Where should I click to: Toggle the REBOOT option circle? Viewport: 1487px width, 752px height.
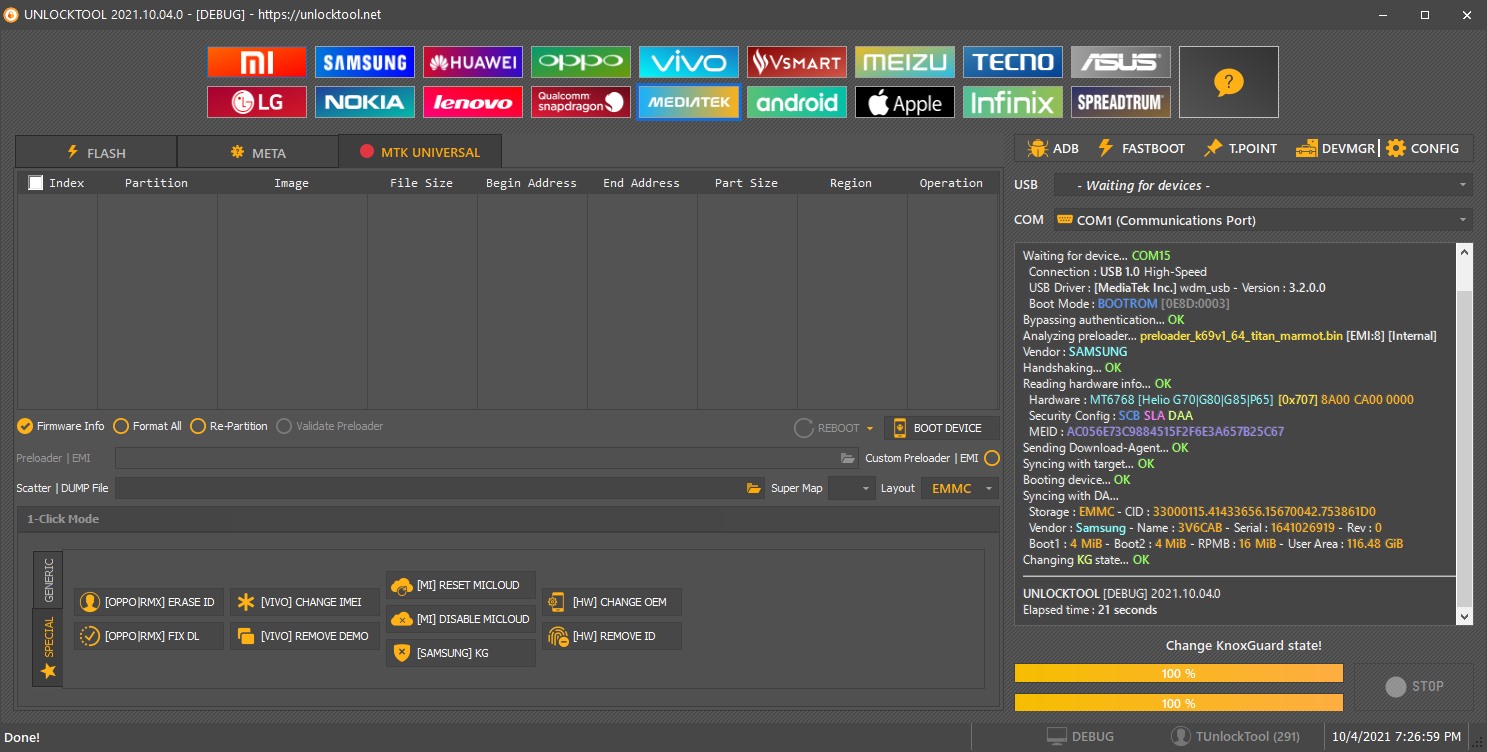coord(803,428)
